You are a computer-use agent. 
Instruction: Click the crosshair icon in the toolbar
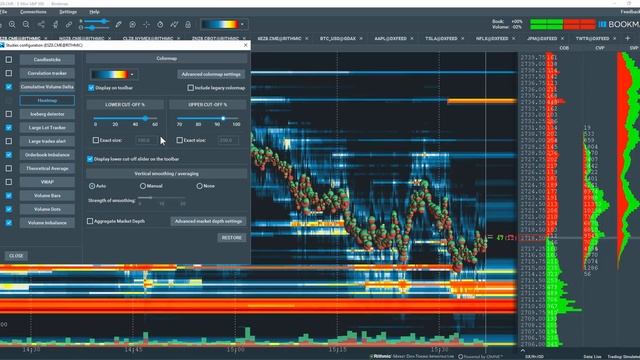146,24
